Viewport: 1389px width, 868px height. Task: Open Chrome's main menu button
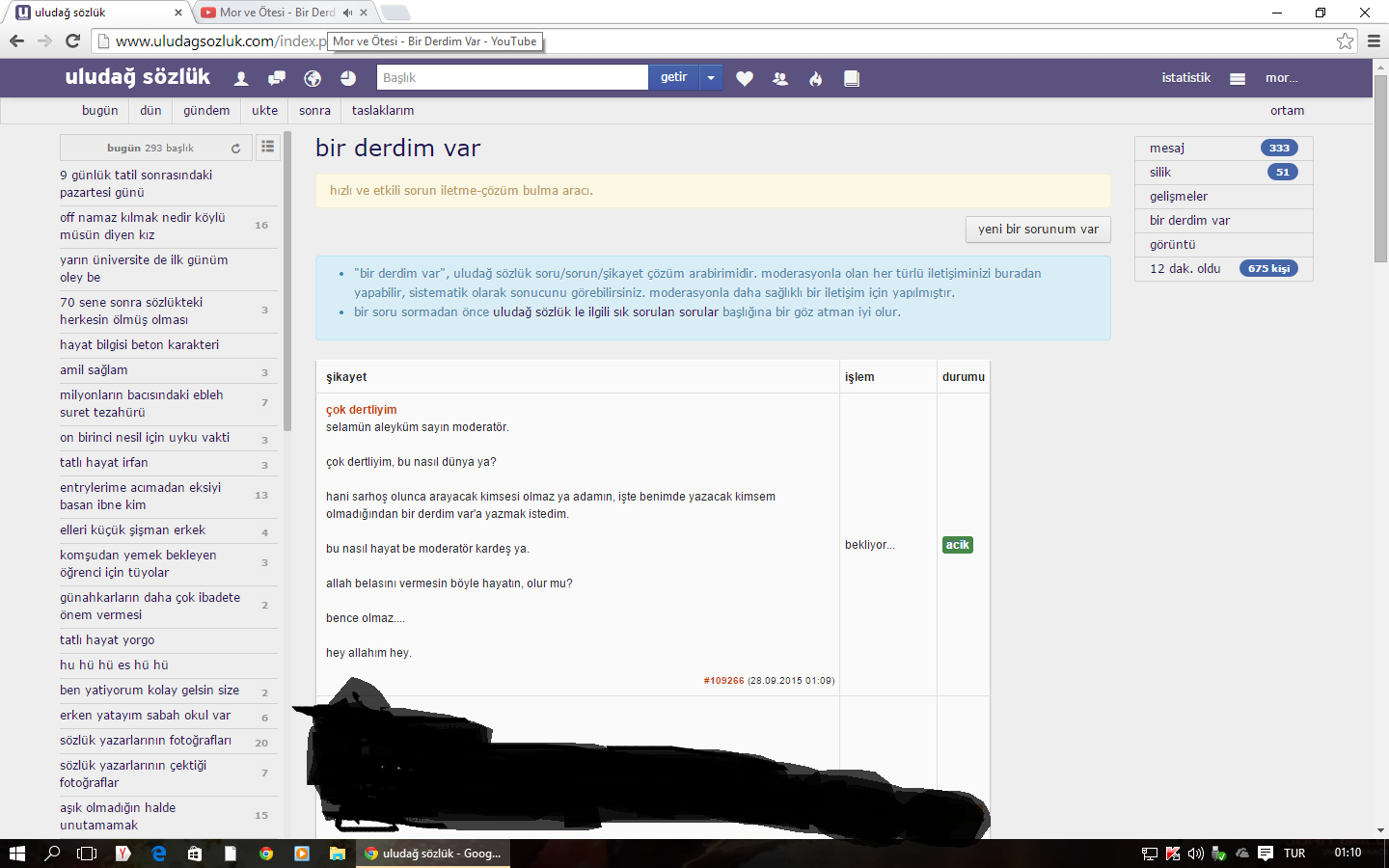pyautogui.click(x=1374, y=41)
